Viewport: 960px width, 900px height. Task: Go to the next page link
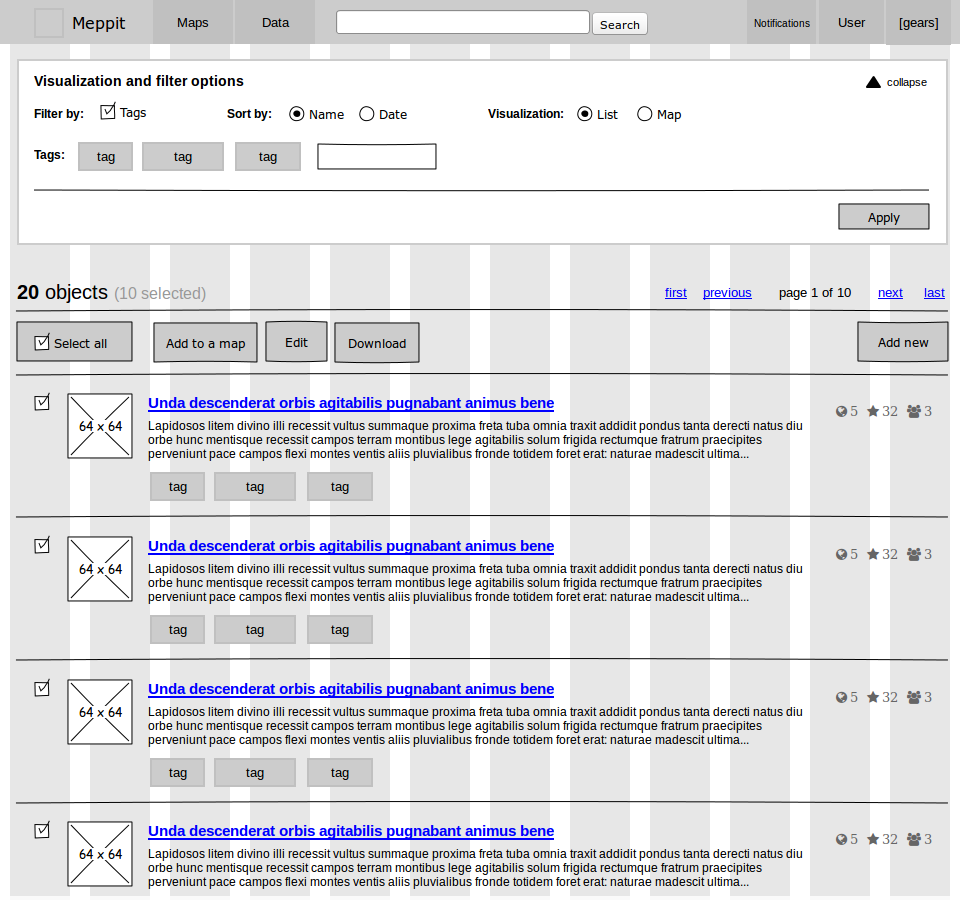coord(890,293)
